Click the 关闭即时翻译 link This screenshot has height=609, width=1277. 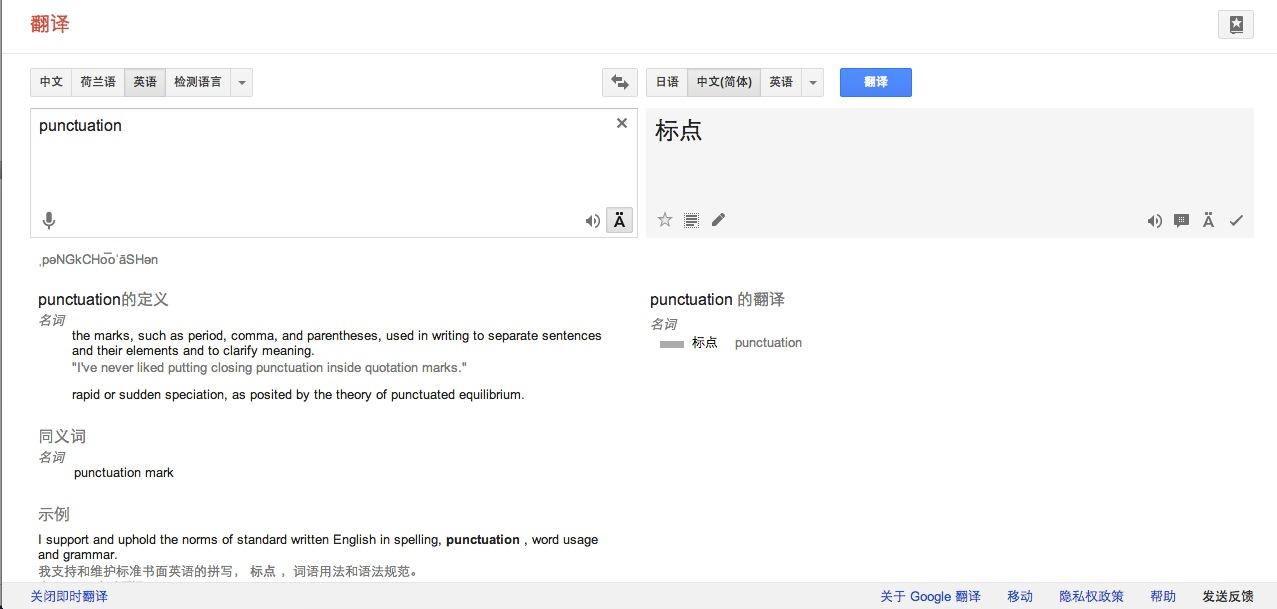pos(69,596)
